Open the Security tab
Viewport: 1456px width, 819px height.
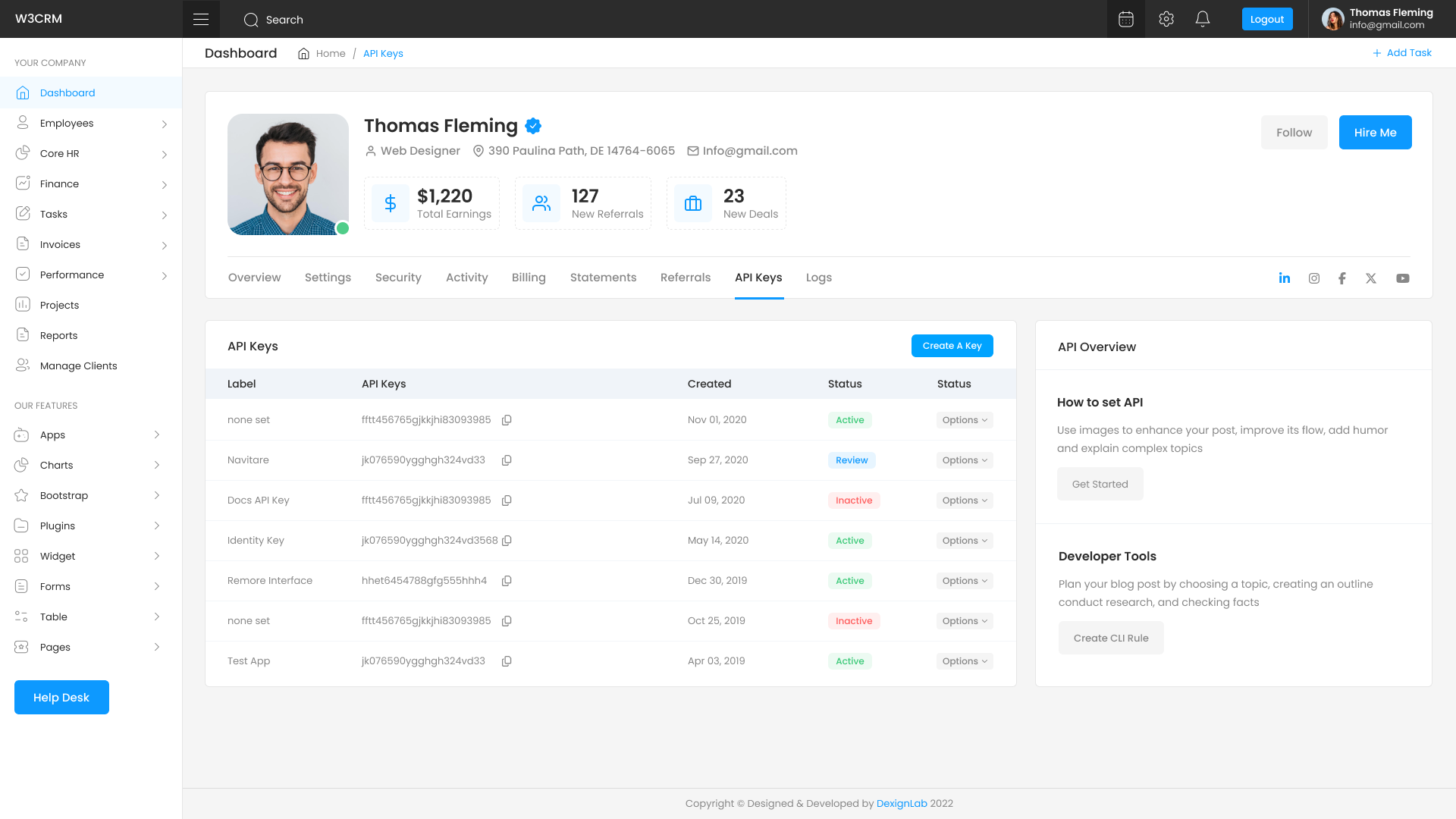tap(398, 278)
